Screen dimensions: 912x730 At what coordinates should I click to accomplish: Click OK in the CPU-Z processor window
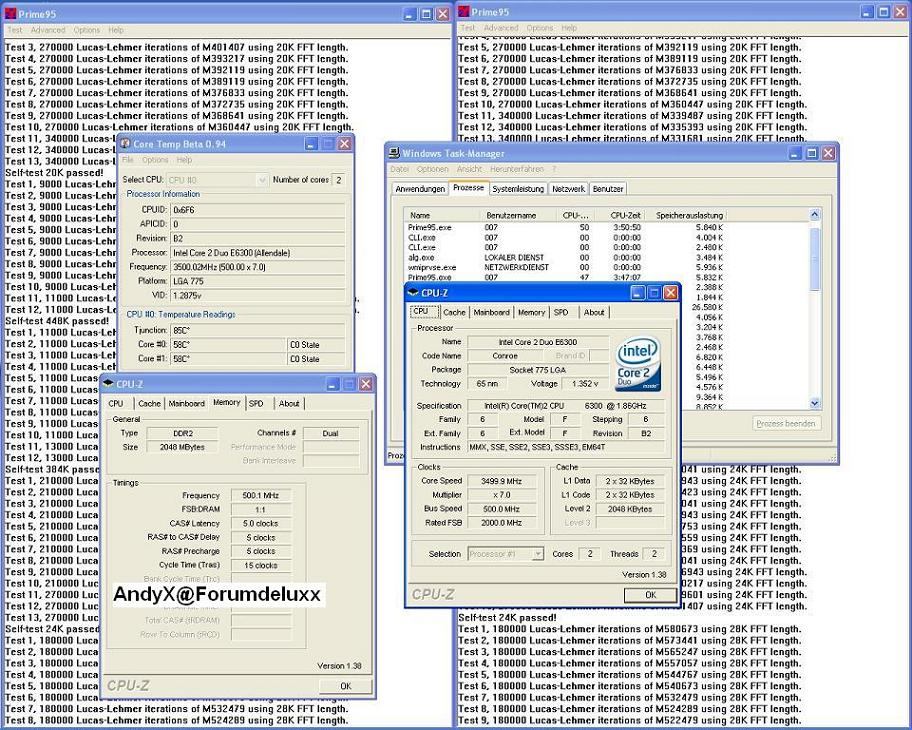pyautogui.click(x=650, y=594)
